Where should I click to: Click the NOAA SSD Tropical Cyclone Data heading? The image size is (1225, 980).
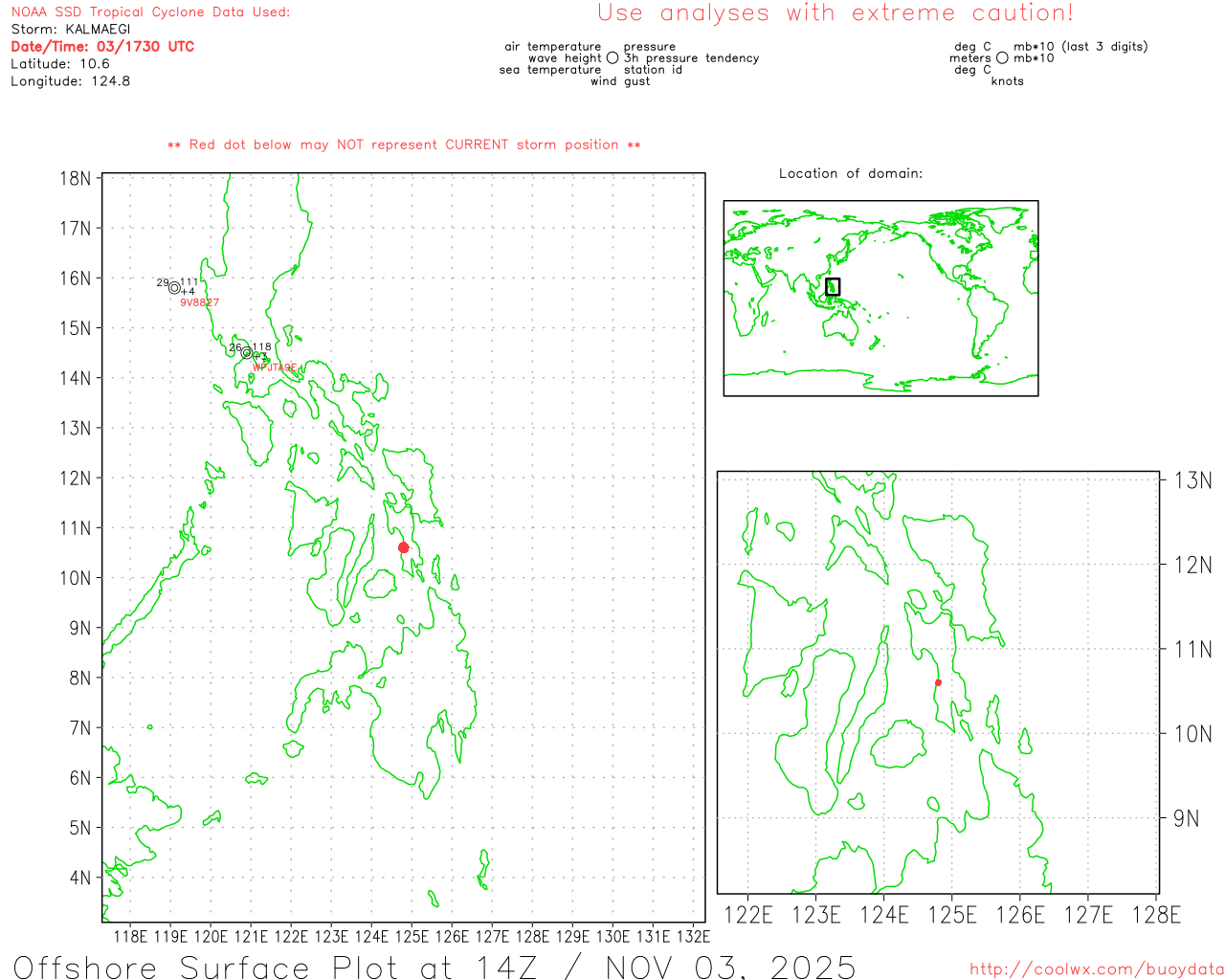tap(150, 11)
